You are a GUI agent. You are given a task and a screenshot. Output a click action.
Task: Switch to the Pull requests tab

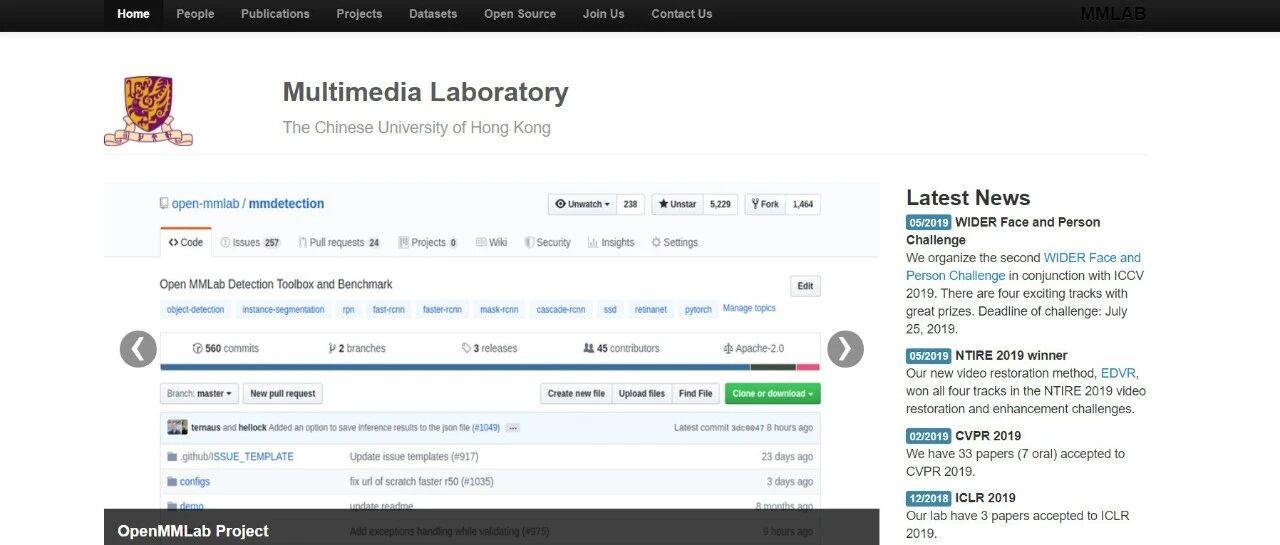pyautogui.click(x=338, y=242)
